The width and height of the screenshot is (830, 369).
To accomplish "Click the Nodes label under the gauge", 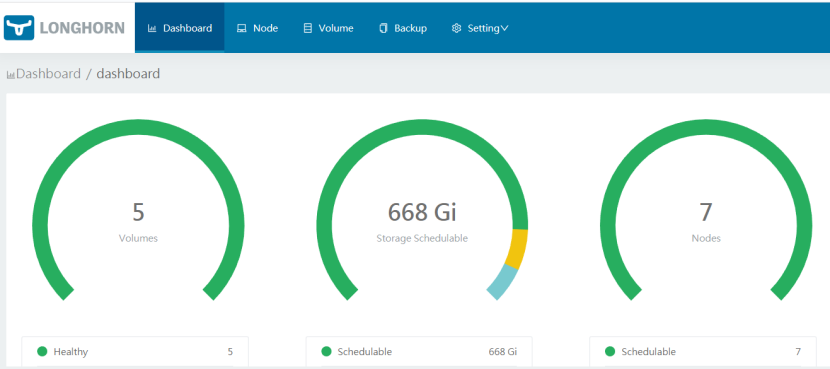I will pyautogui.click(x=706, y=238).
